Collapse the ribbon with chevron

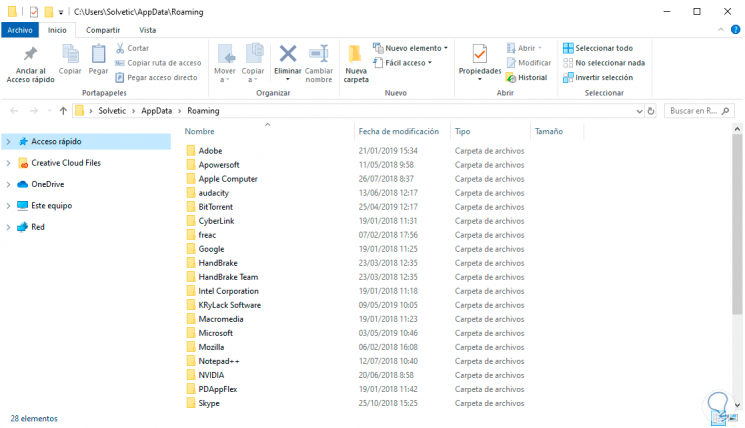coord(721,29)
